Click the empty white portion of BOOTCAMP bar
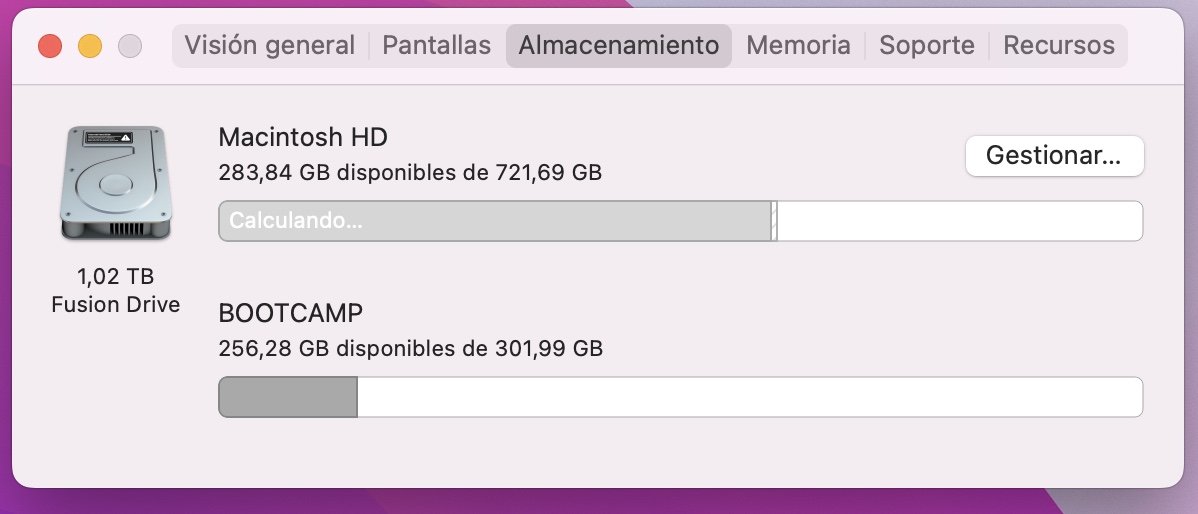 coord(749,397)
